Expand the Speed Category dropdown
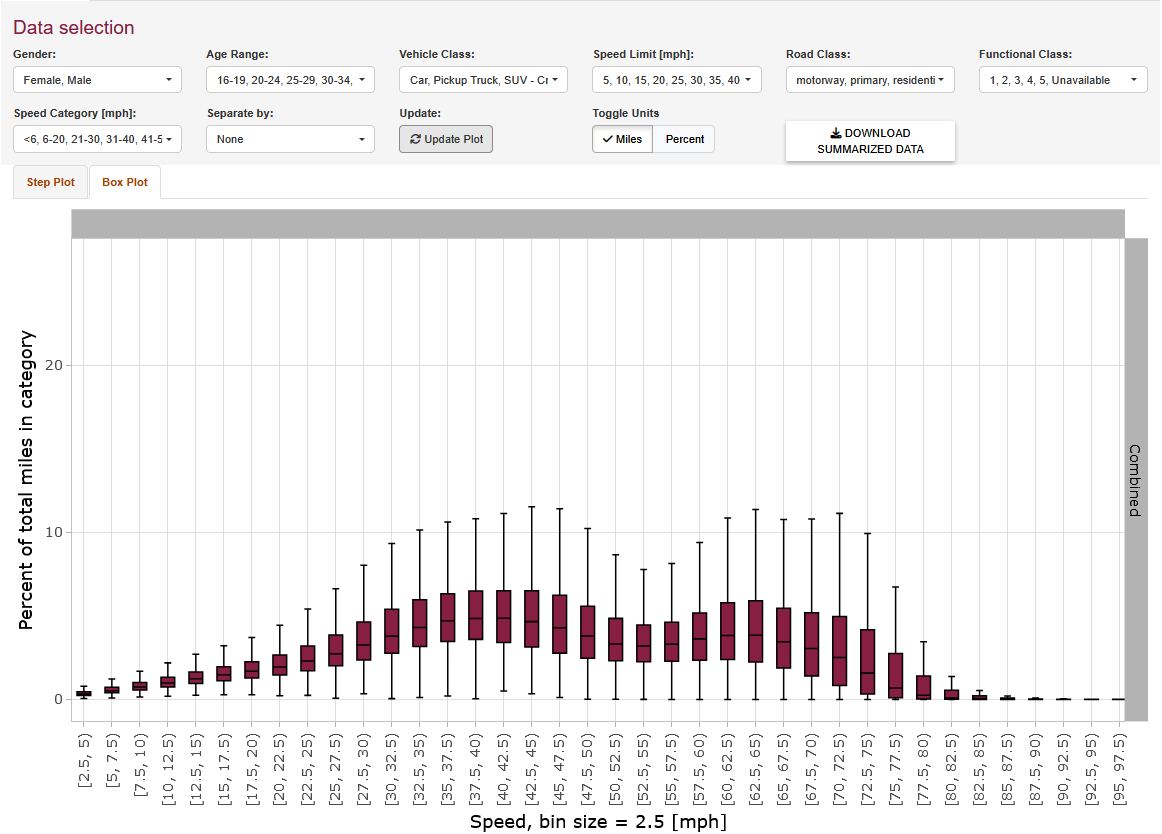 (97, 140)
